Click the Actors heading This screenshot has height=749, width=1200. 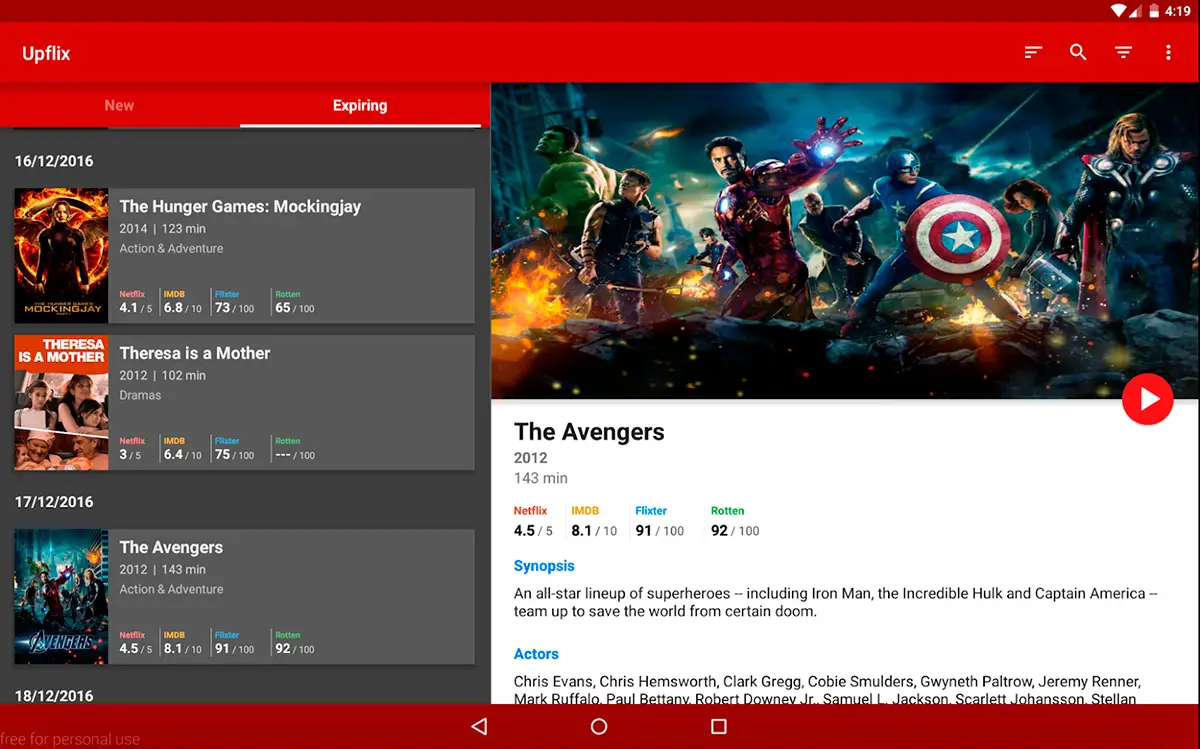click(536, 654)
